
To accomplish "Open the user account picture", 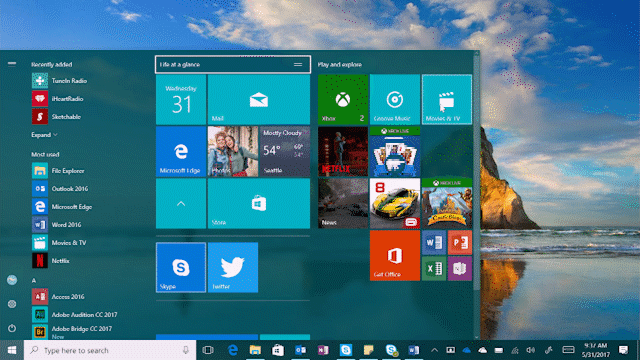I will pos(12,280).
